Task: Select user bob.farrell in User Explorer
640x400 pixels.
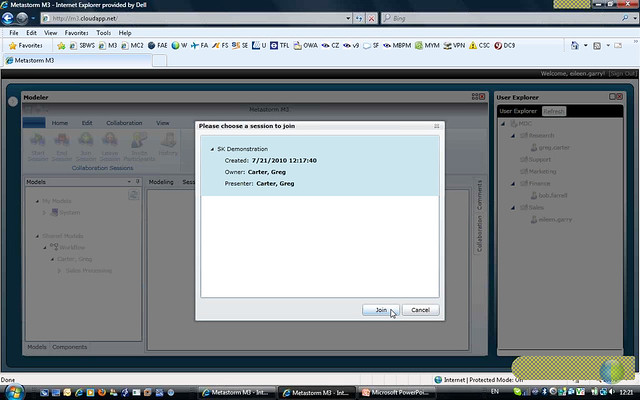Action: 549,196
